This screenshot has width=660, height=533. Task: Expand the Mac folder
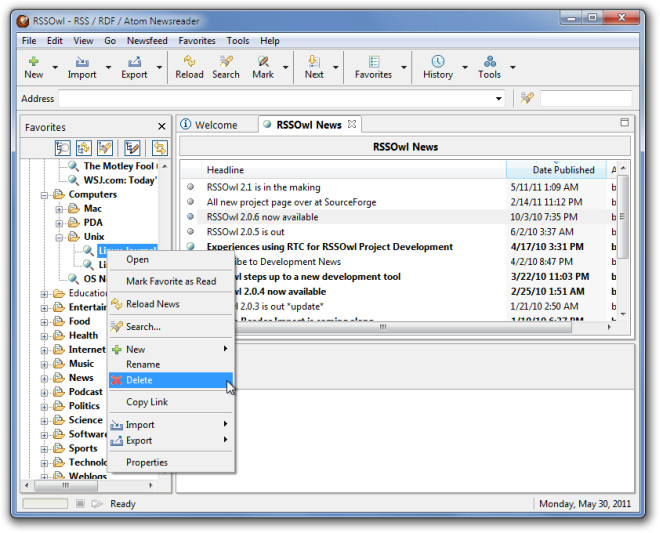[59, 209]
